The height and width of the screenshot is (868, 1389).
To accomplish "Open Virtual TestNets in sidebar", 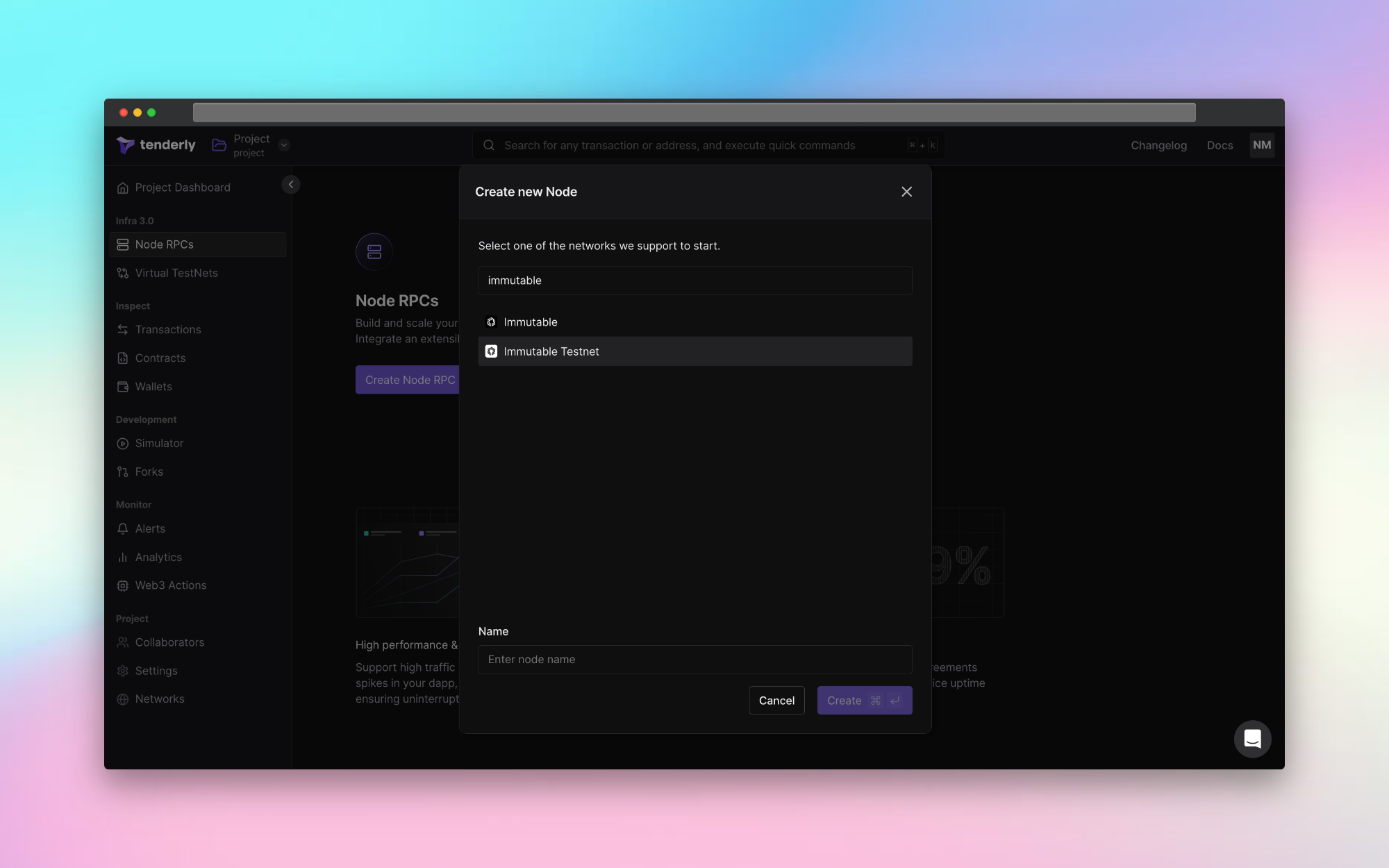I will [176, 273].
